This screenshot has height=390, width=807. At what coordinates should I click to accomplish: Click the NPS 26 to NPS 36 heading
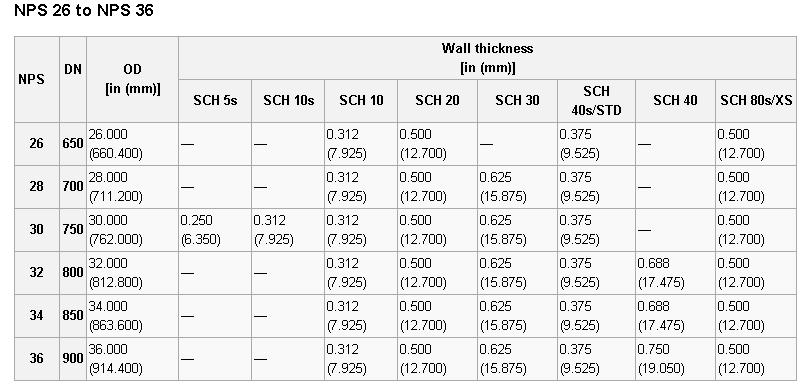[83, 10]
